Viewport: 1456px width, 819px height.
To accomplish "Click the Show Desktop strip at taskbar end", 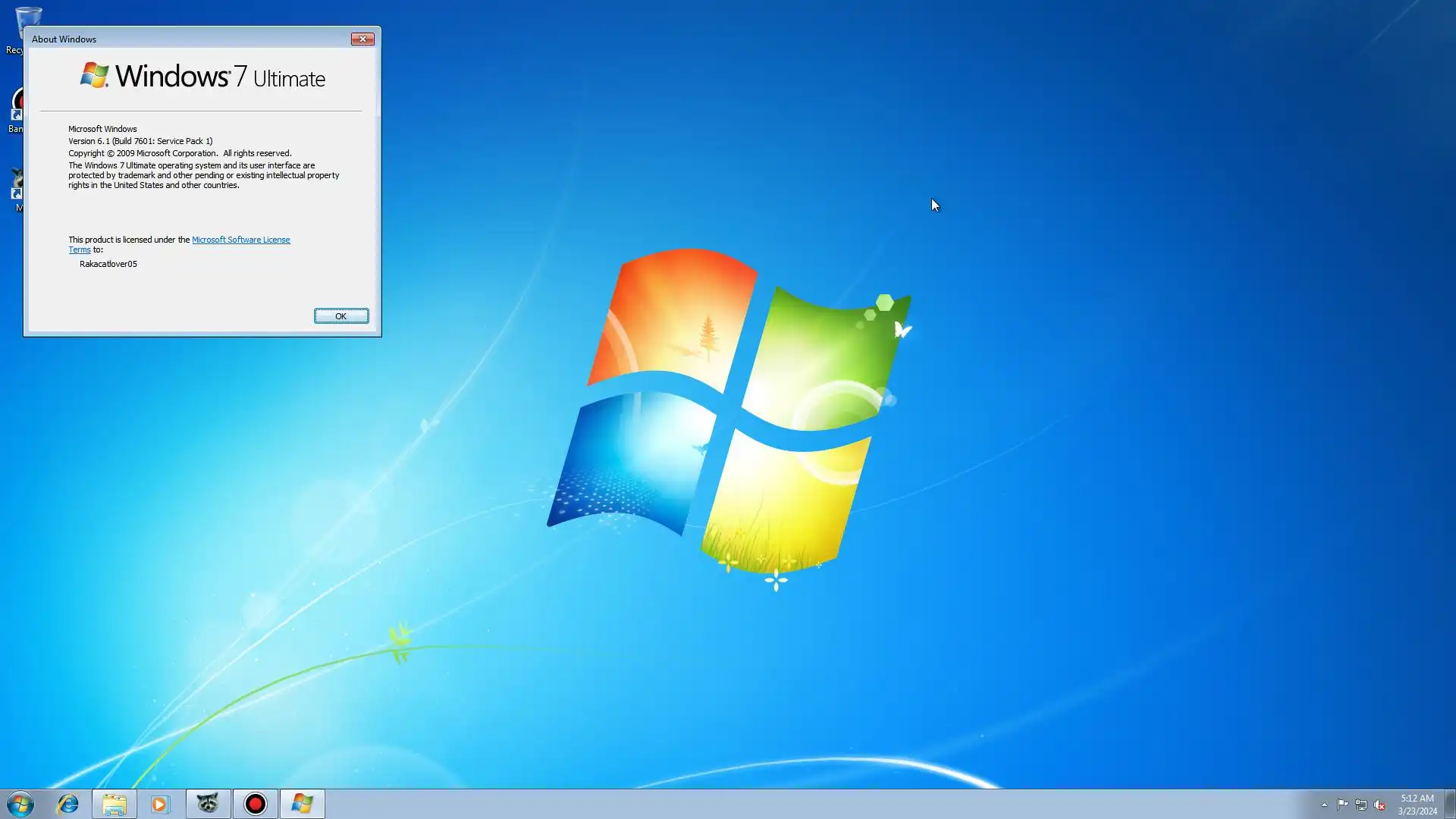I will tap(1450, 804).
